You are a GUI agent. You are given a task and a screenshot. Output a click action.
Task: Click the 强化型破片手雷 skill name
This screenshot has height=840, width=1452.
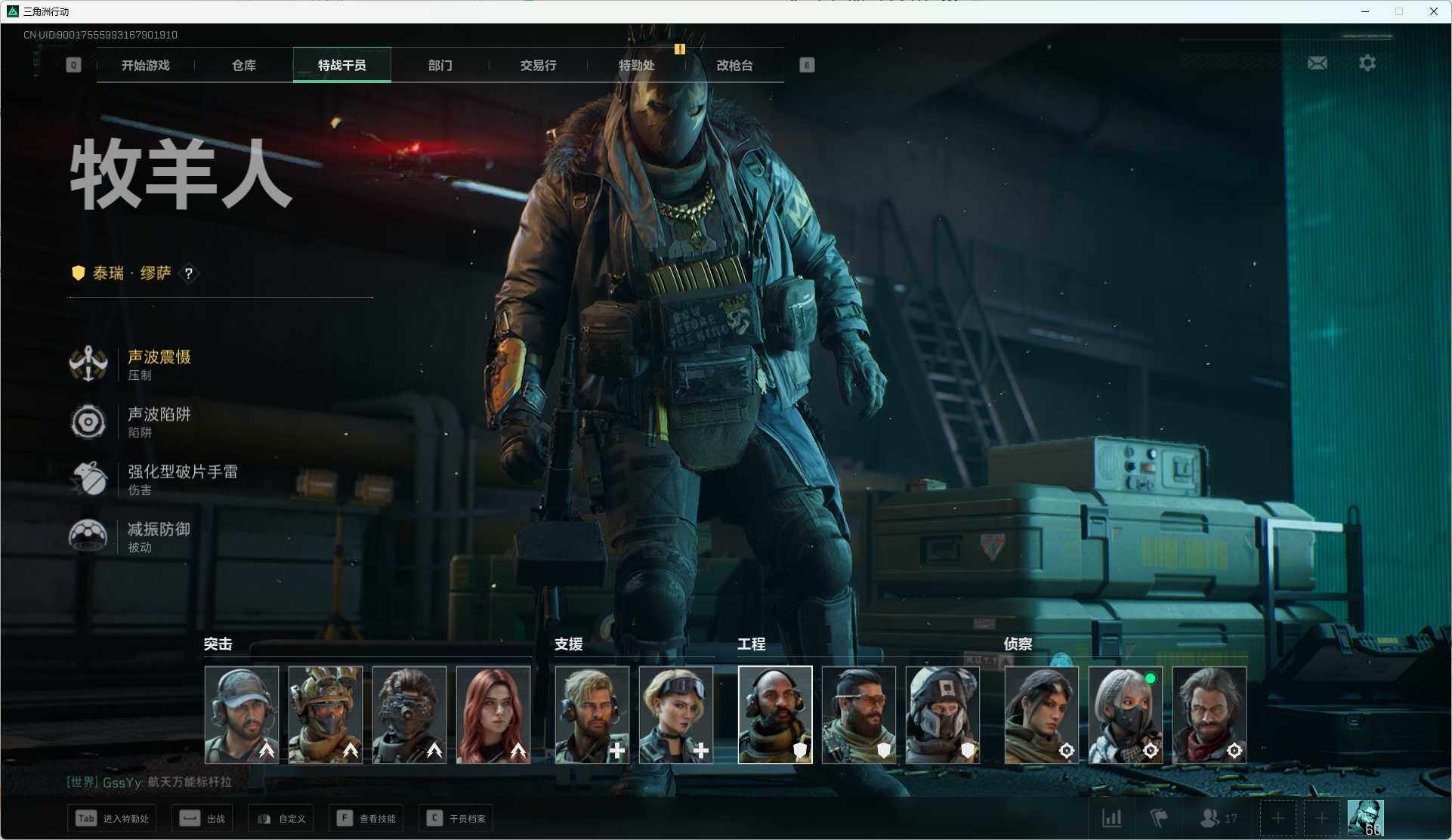point(183,471)
